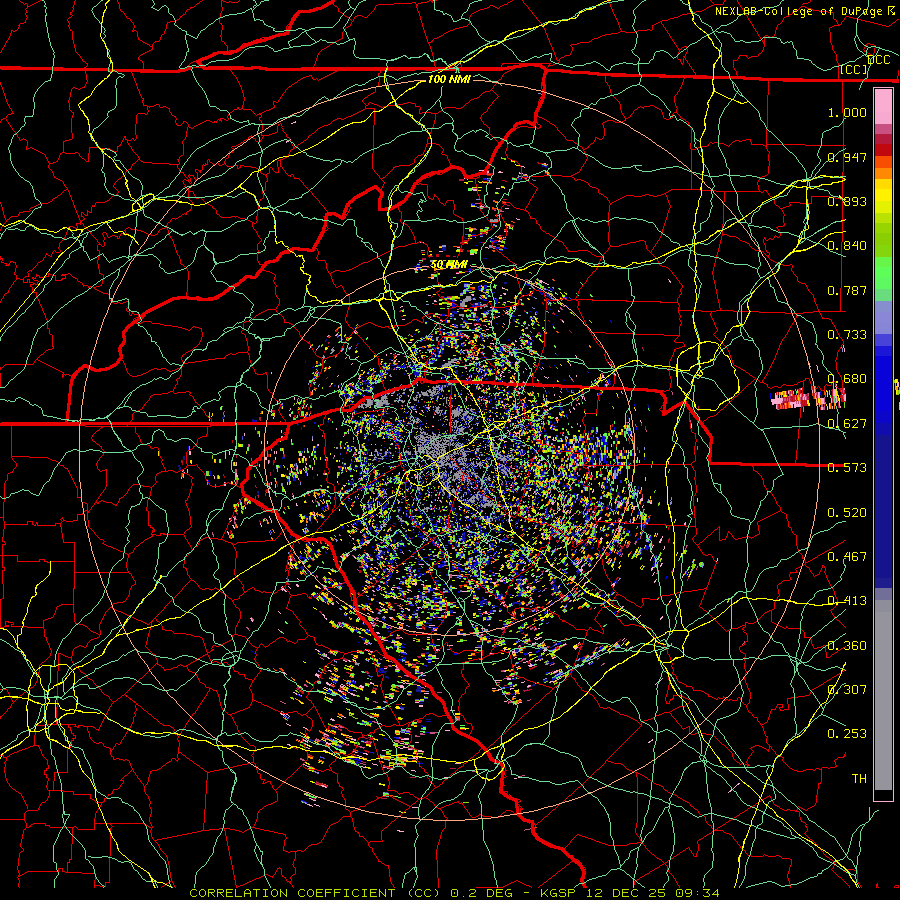Click the 0.520 scale value
Viewport: 900px width, 900px height.
click(847, 513)
